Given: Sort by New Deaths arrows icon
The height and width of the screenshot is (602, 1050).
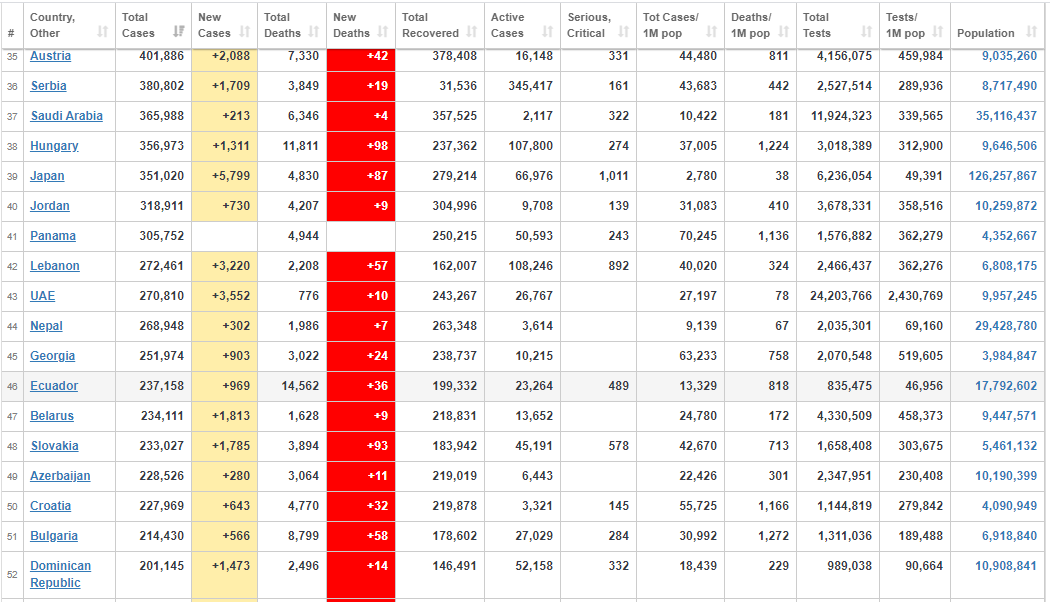Looking at the screenshot, I should tap(382, 31).
